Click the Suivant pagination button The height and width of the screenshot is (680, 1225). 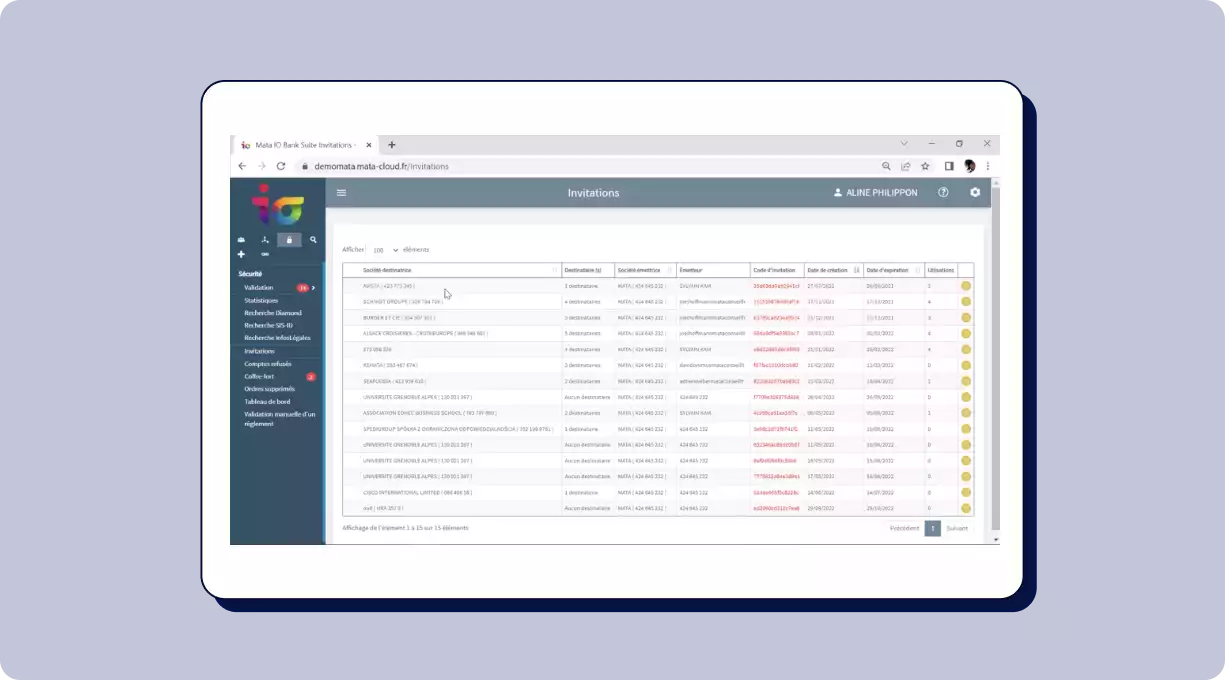pos(957,528)
